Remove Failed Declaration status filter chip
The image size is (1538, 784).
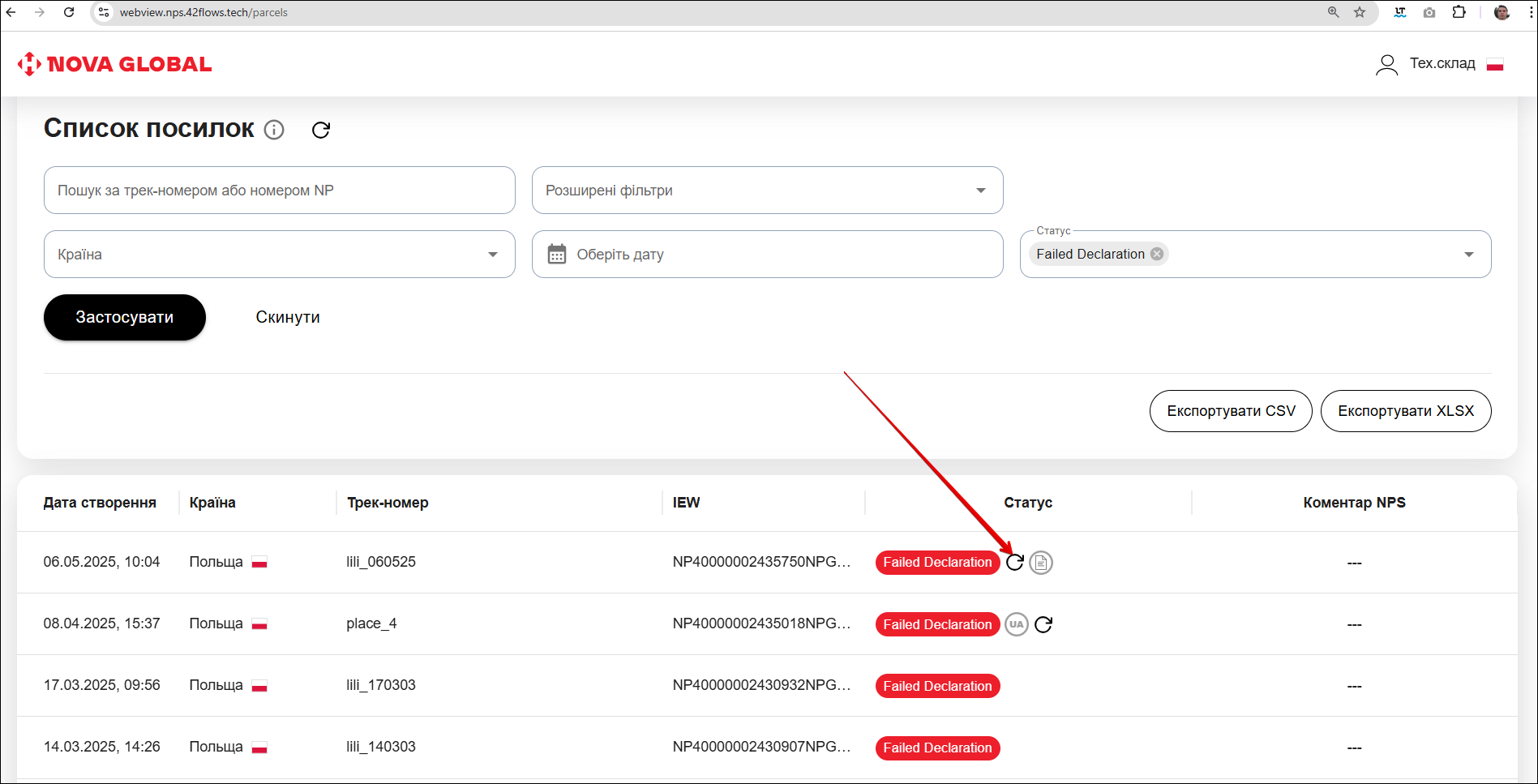tap(1157, 254)
